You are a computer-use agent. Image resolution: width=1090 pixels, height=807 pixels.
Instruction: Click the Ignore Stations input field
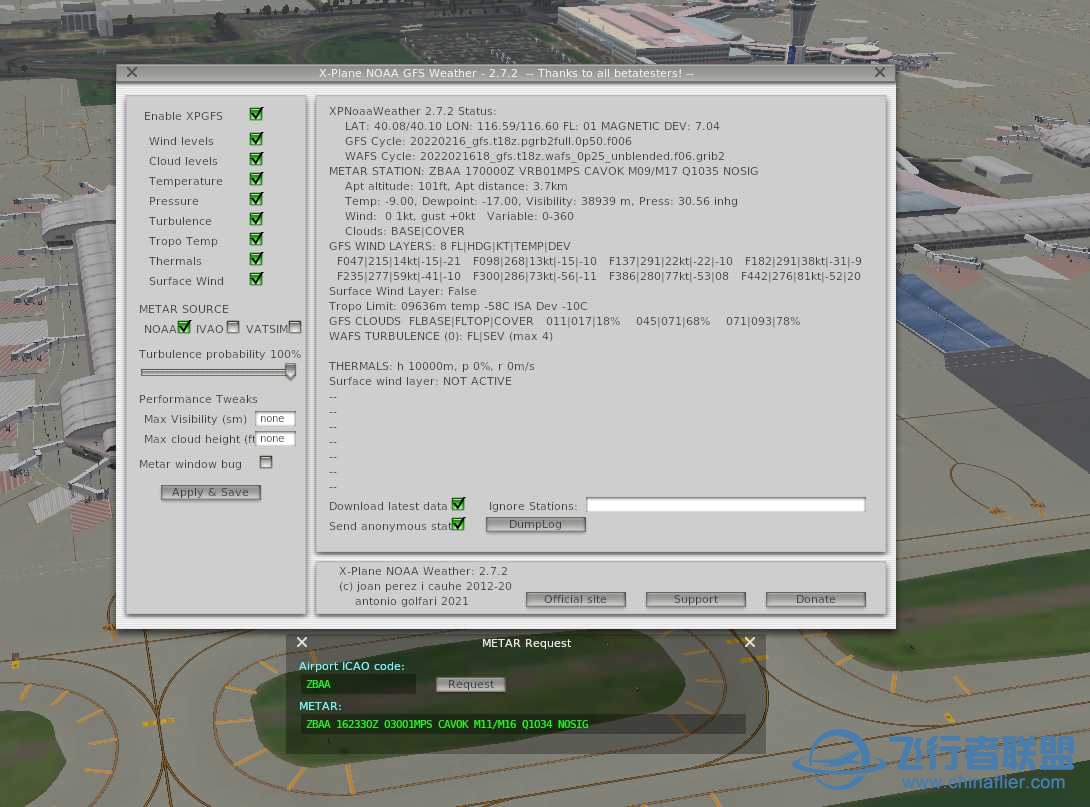726,505
